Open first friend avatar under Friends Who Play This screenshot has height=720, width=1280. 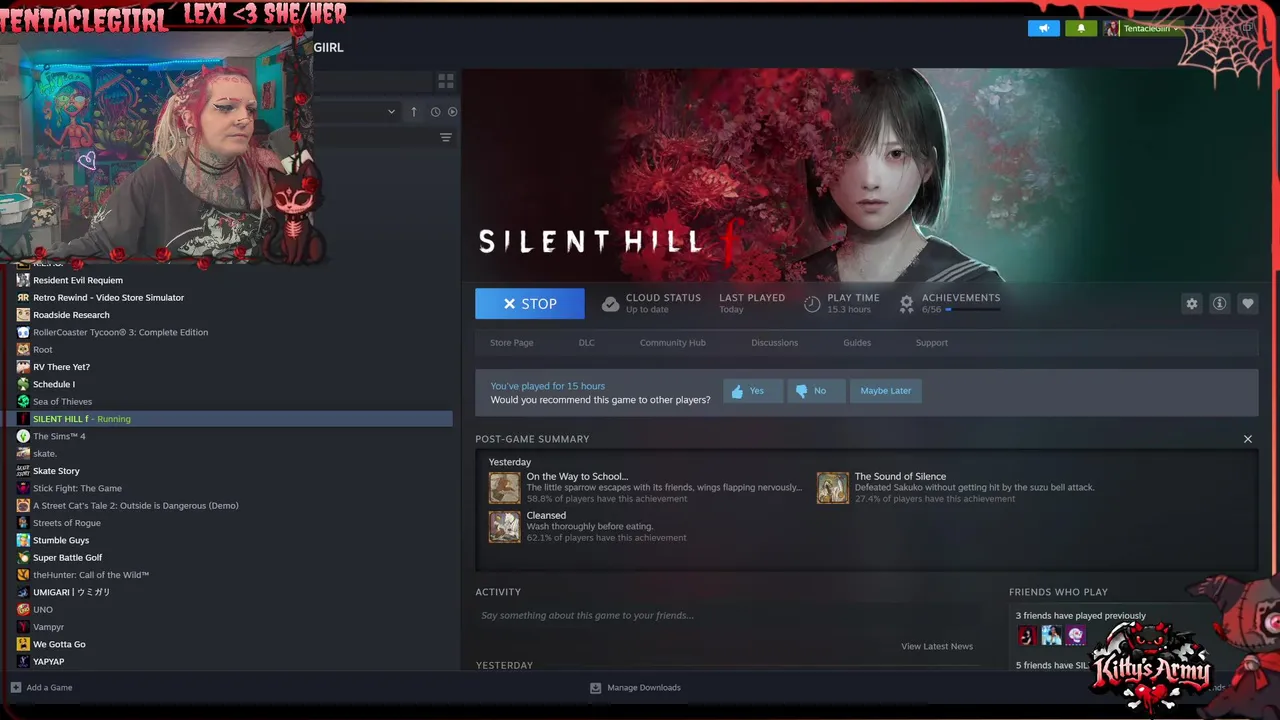(1026, 635)
